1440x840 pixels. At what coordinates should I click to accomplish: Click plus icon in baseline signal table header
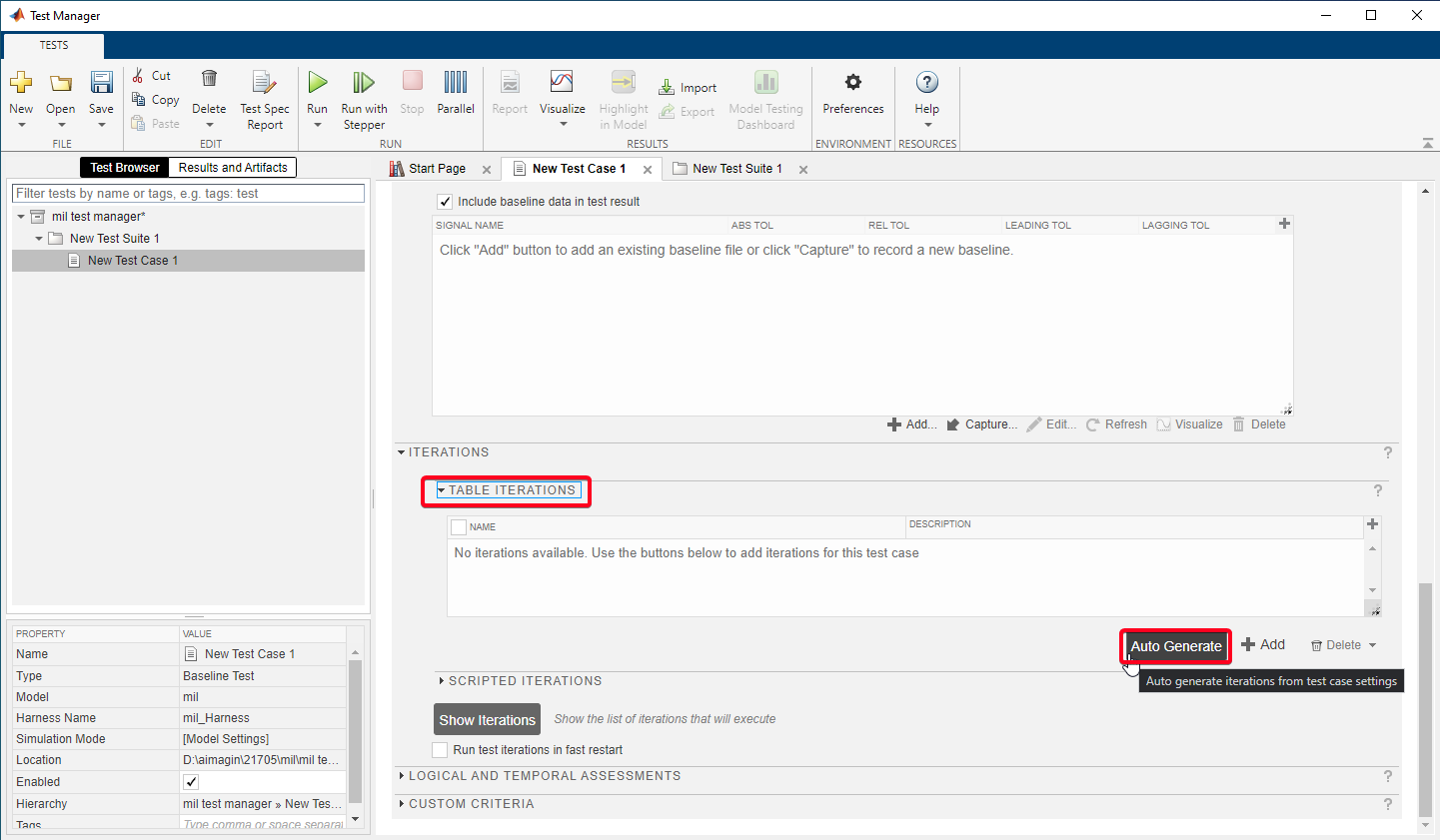point(1284,224)
